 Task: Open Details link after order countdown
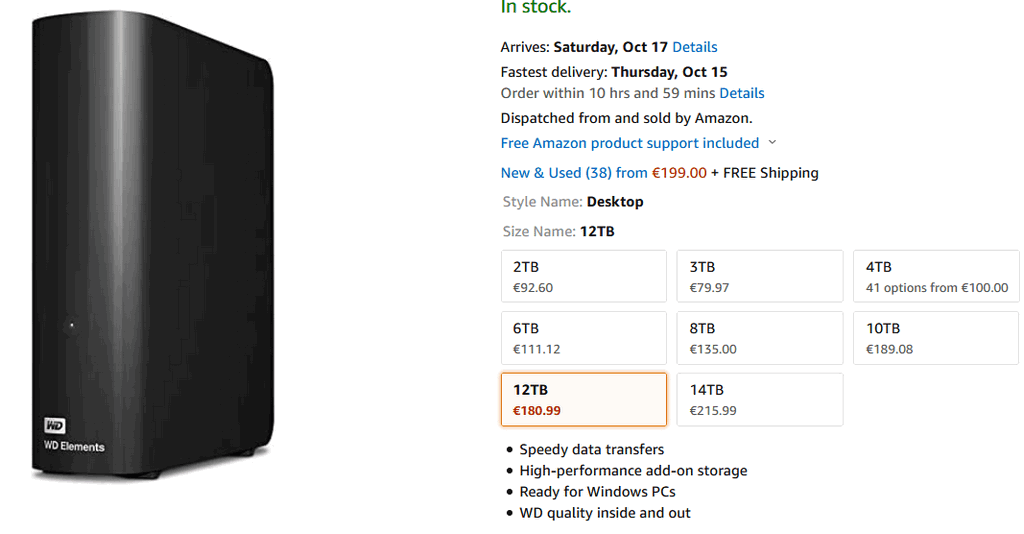[741, 93]
